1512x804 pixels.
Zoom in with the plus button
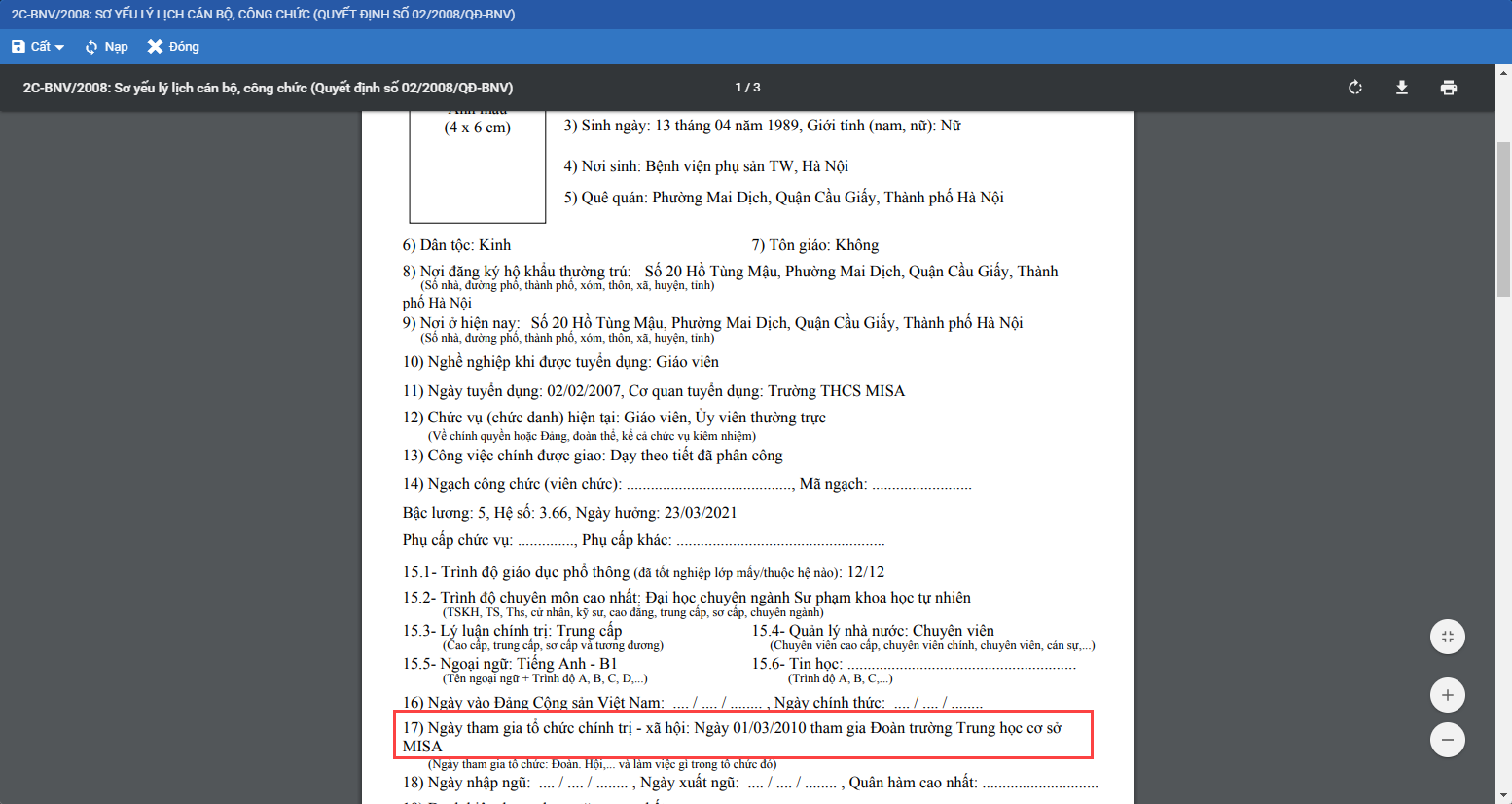coord(1448,695)
